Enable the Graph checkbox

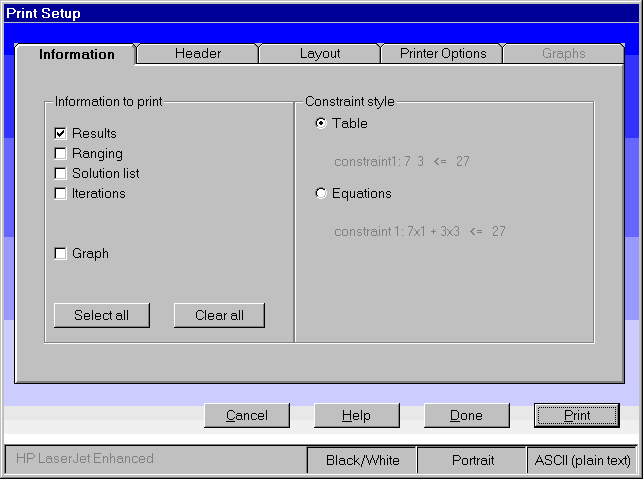tap(61, 253)
